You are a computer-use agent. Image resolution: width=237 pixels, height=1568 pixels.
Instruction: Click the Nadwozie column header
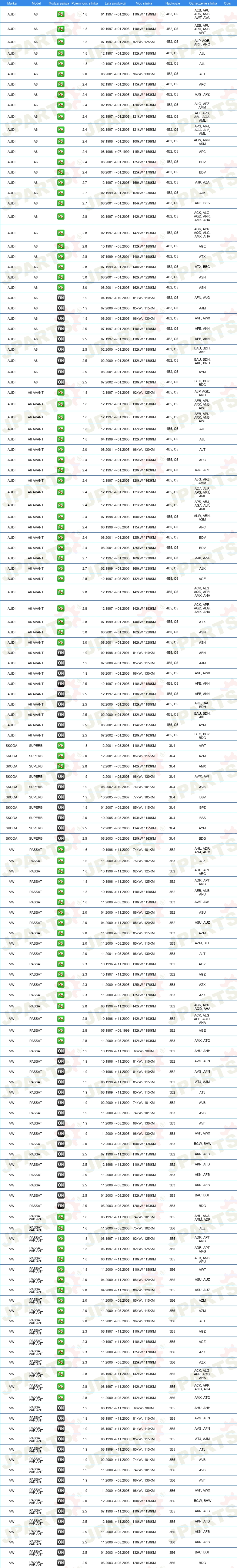tap(172, 3)
